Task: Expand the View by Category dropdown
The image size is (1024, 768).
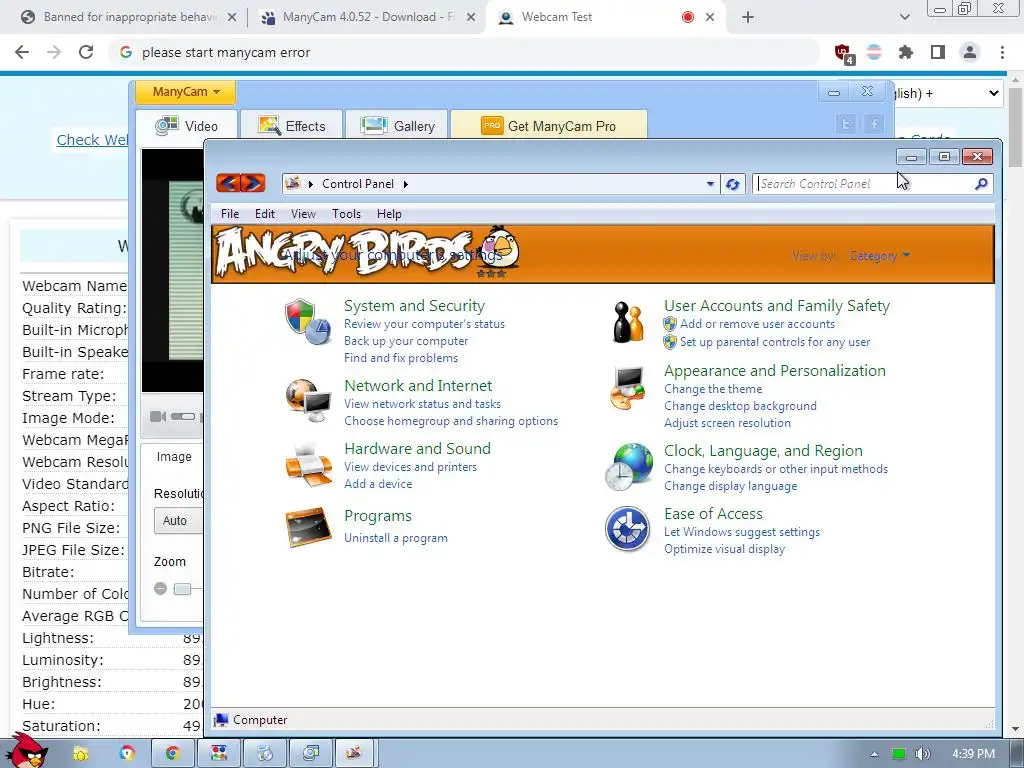Action: tap(880, 256)
